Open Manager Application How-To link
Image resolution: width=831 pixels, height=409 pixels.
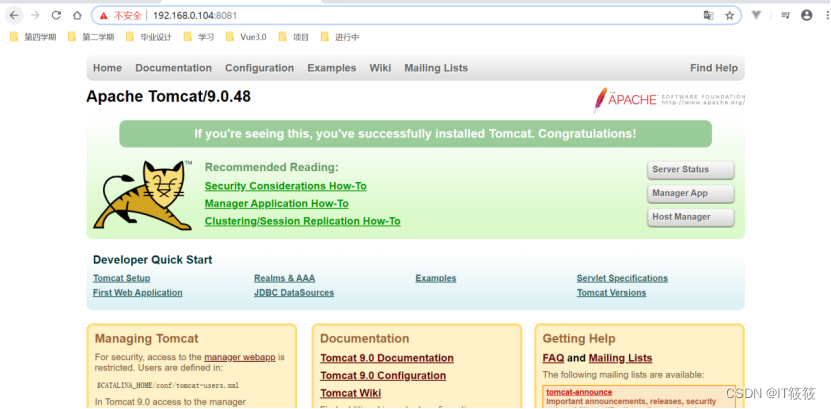point(277,203)
